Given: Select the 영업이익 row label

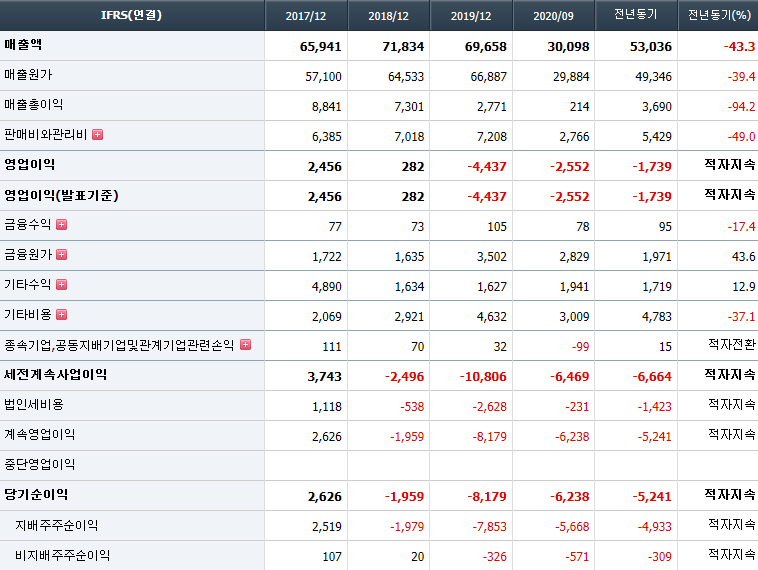Looking at the screenshot, I should point(29,164).
